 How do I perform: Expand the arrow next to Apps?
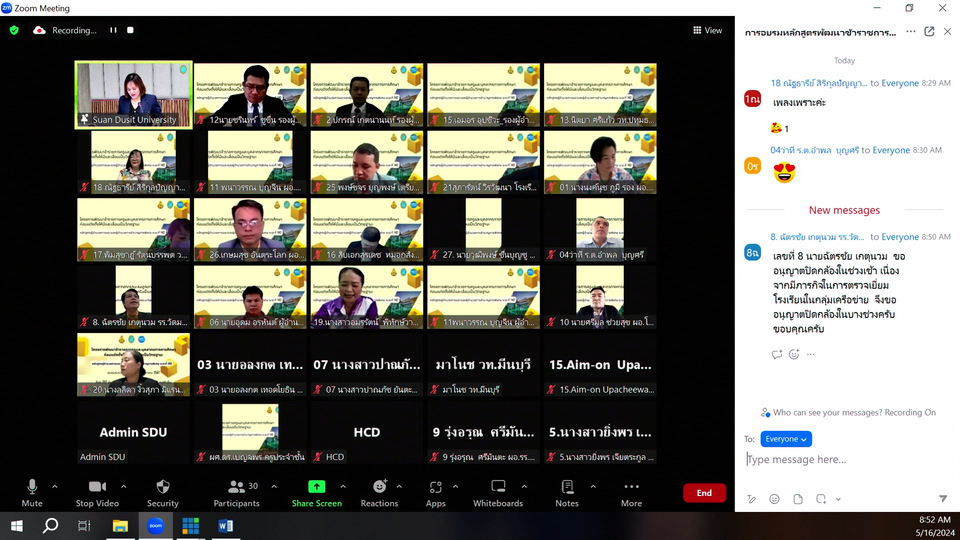(x=456, y=487)
